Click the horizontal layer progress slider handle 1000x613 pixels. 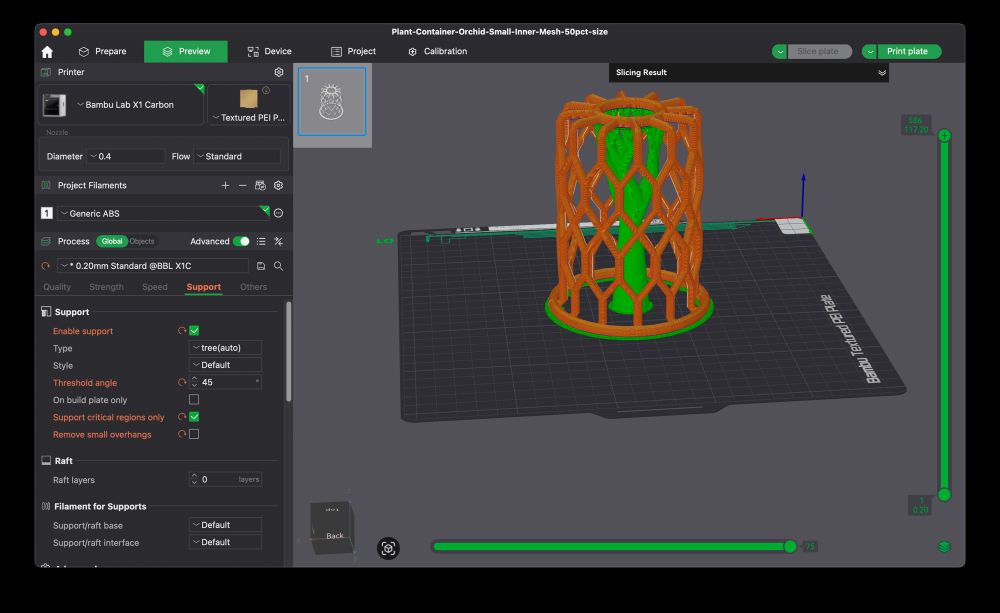tap(790, 546)
